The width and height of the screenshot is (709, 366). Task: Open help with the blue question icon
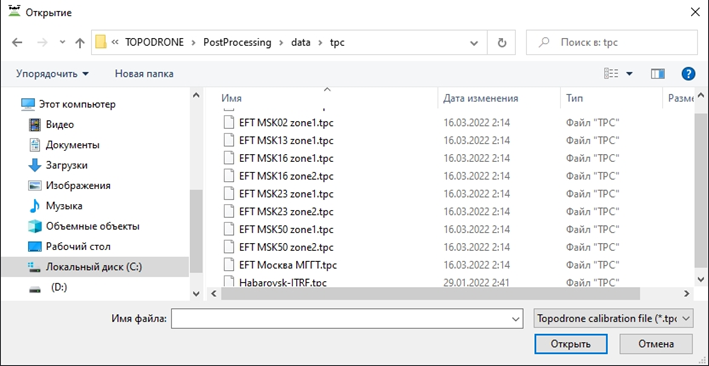click(688, 74)
